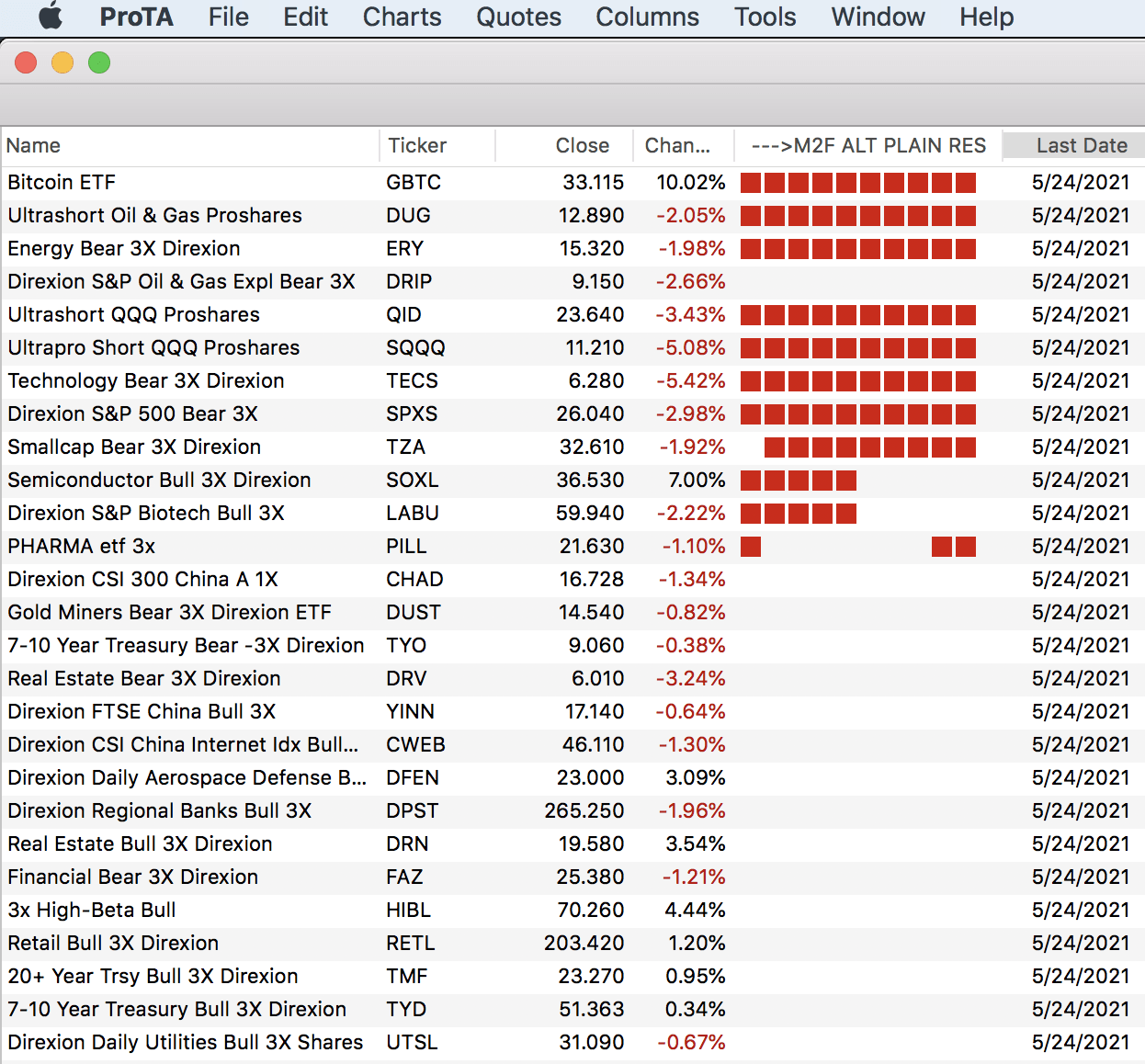Select Direxion Daily Utilities Bull 3X Shares
This screenshot has width=1145, height=1064.
pos(572,1042)
